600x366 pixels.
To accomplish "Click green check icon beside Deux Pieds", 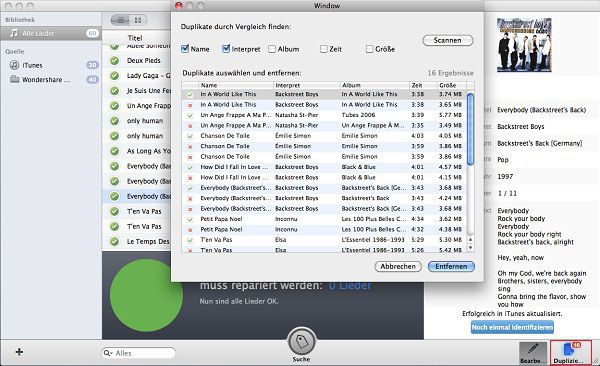I will pyautogui.click(x=114, y=60).
